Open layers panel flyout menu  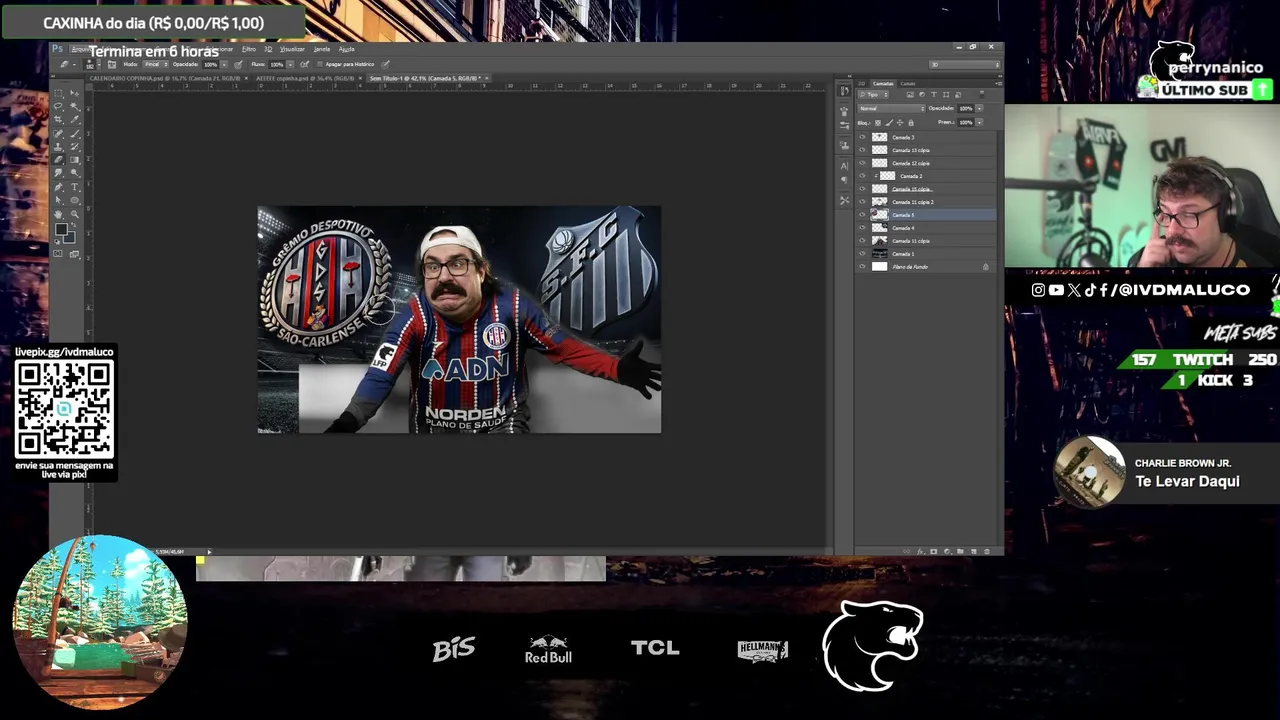pyautogui.click(x=999, y=84)
